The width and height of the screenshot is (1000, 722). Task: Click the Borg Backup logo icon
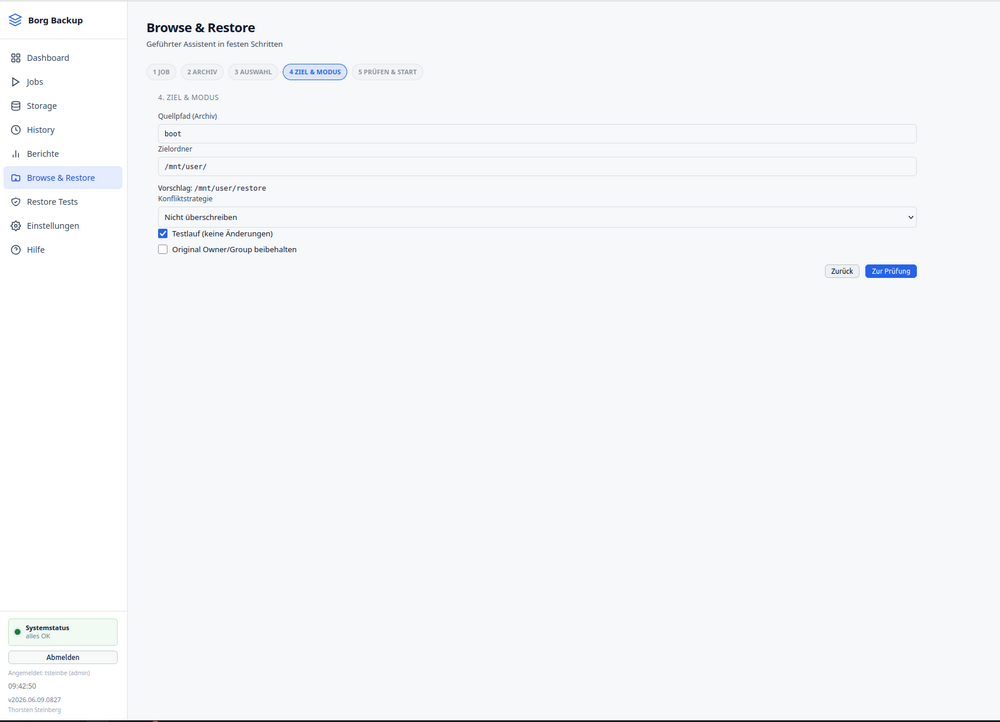[x=15, y=20]
